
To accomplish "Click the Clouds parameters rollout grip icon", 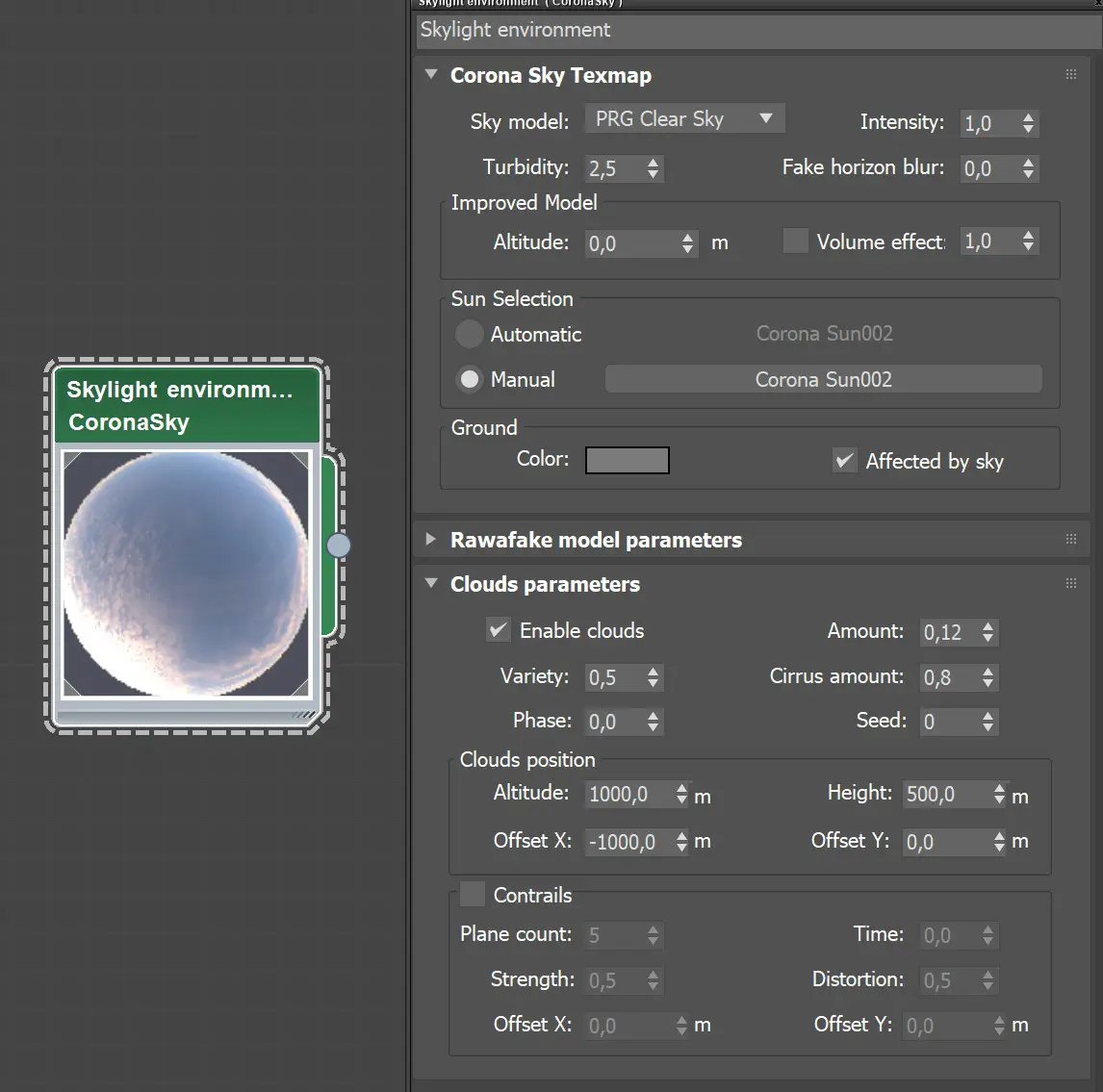I will [x=1070, y=584].
